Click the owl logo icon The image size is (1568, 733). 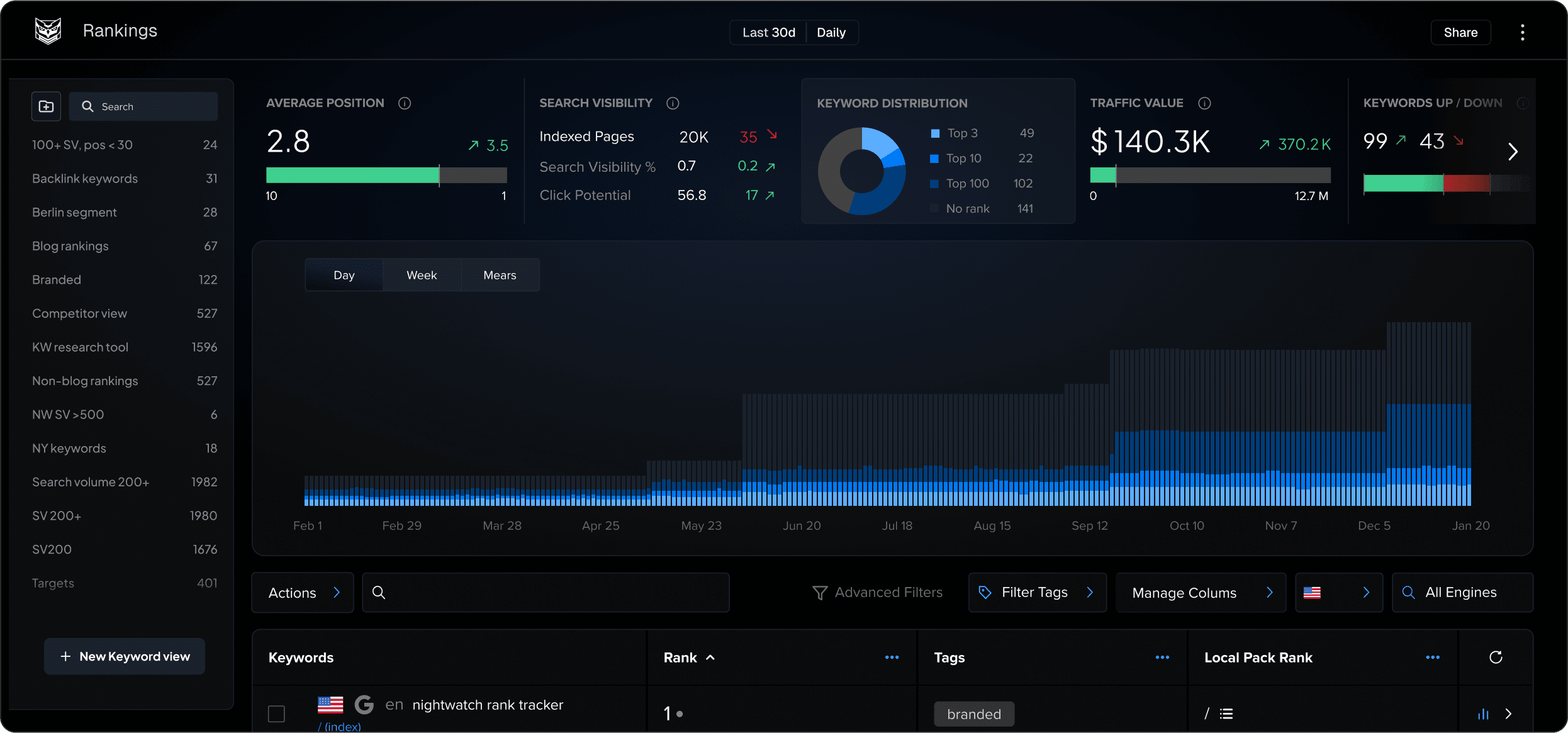tap(48, 31)
